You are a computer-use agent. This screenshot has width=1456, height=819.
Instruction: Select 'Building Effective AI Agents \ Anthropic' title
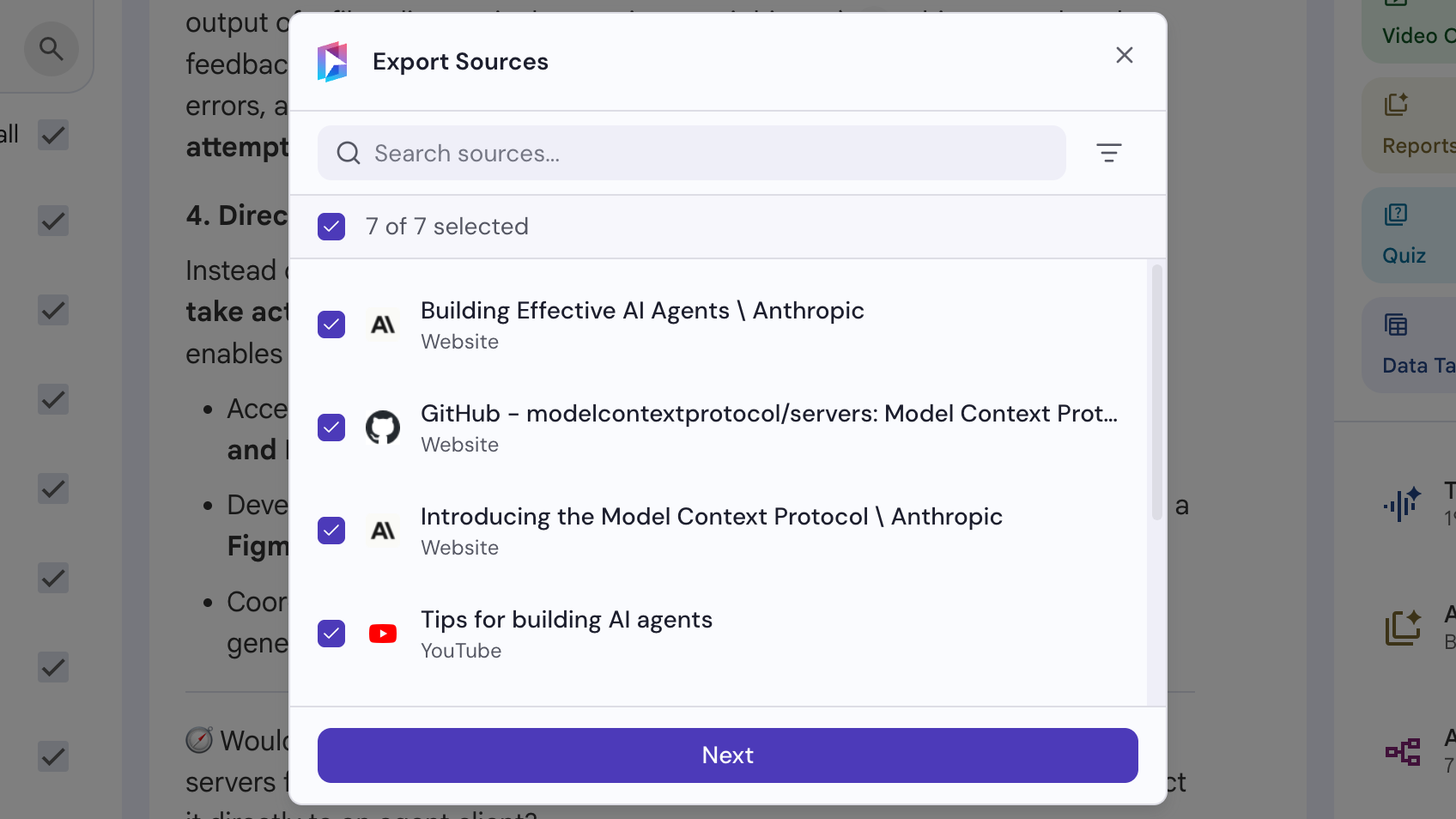(642, 311)
